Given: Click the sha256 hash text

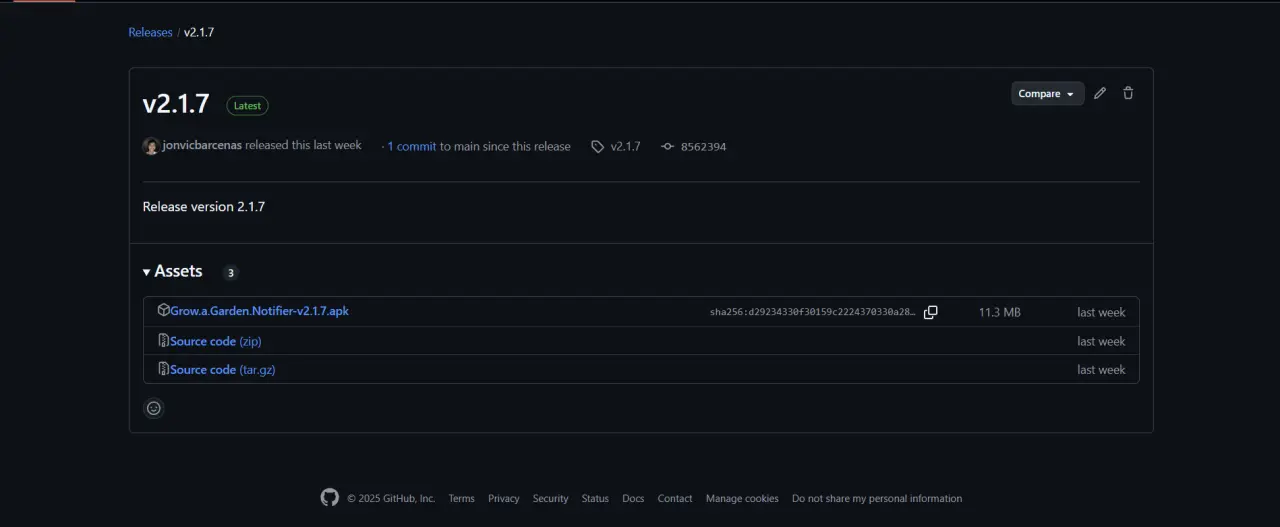Looking at the screenshot, I should click(813, 312).
